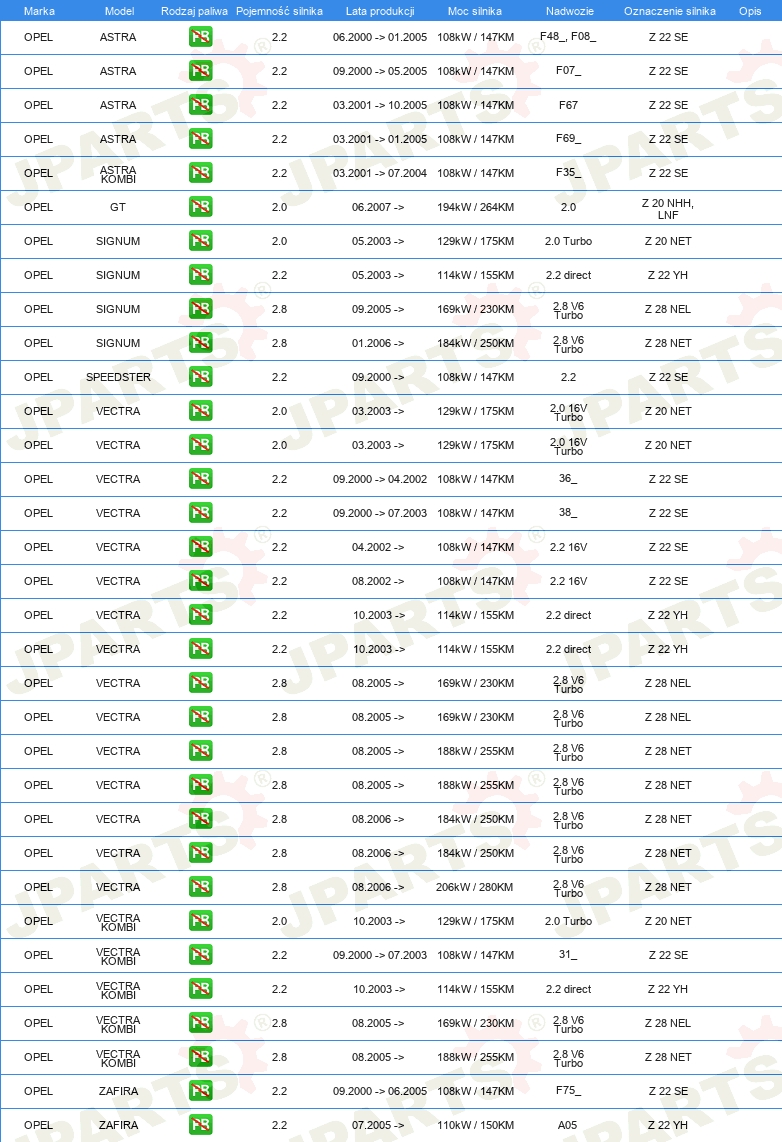The height and width of the screenshot is (1142, 782).
Task: Click the fuel icon in the VECTRA 36_ row
Action: (200, 479)
